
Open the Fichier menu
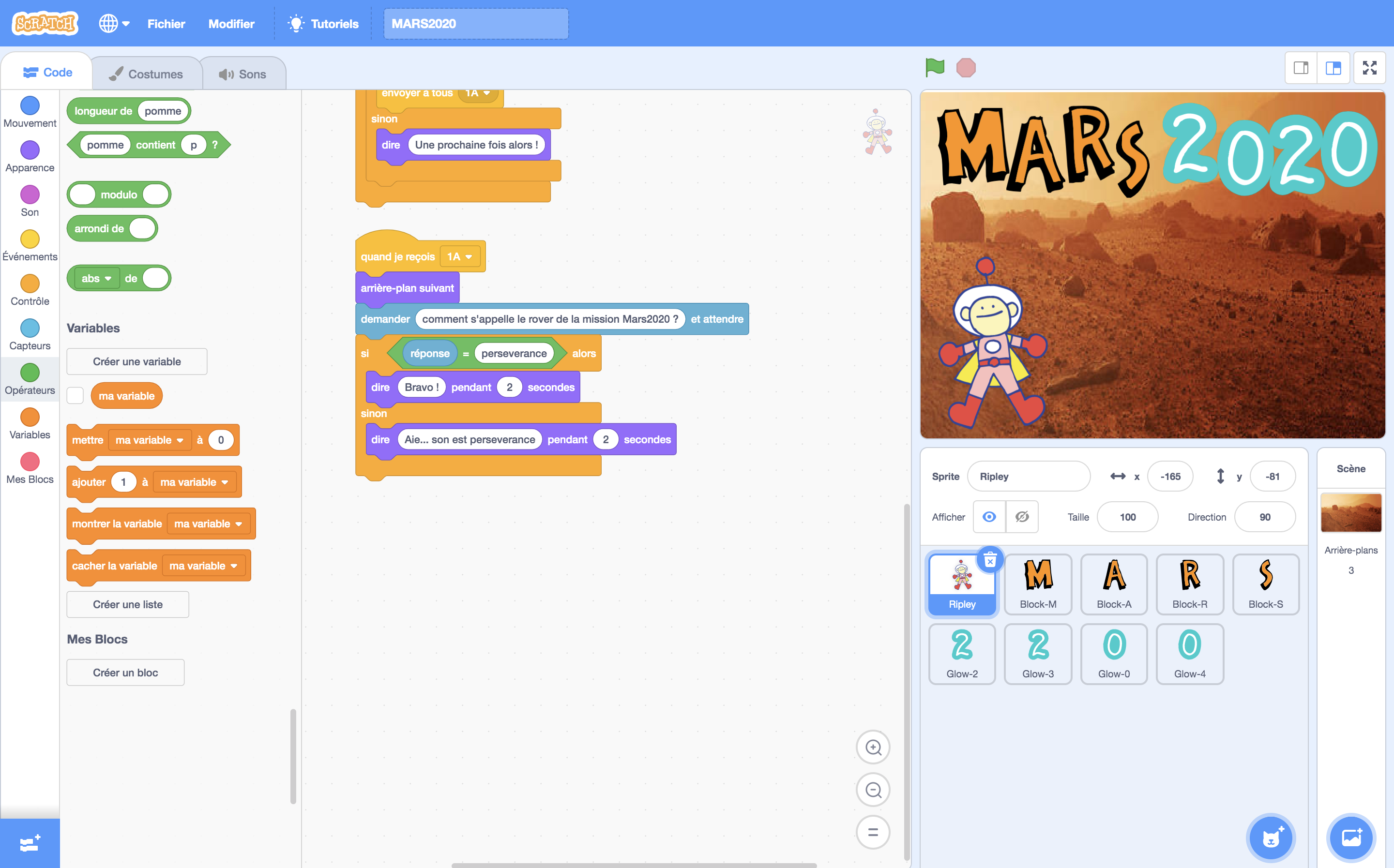166,24
